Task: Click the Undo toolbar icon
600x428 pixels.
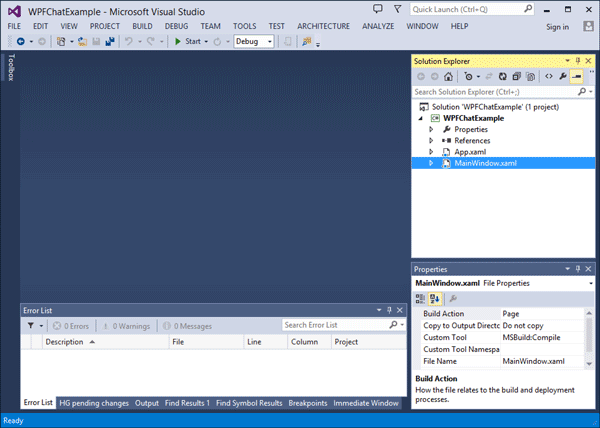Action: click(x=129, y=41)
